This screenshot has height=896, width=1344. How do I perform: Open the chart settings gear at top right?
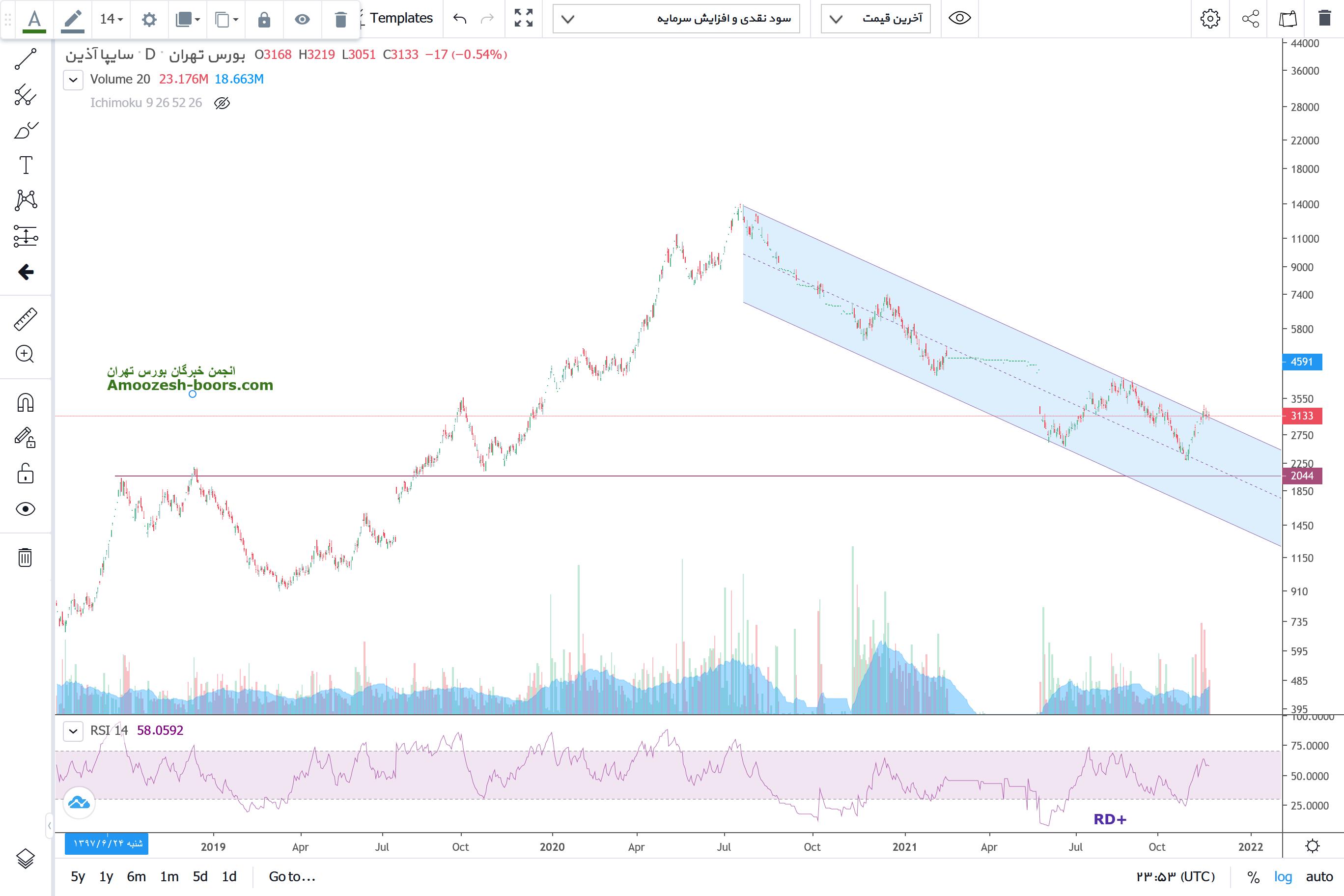tap(1210, 18)
